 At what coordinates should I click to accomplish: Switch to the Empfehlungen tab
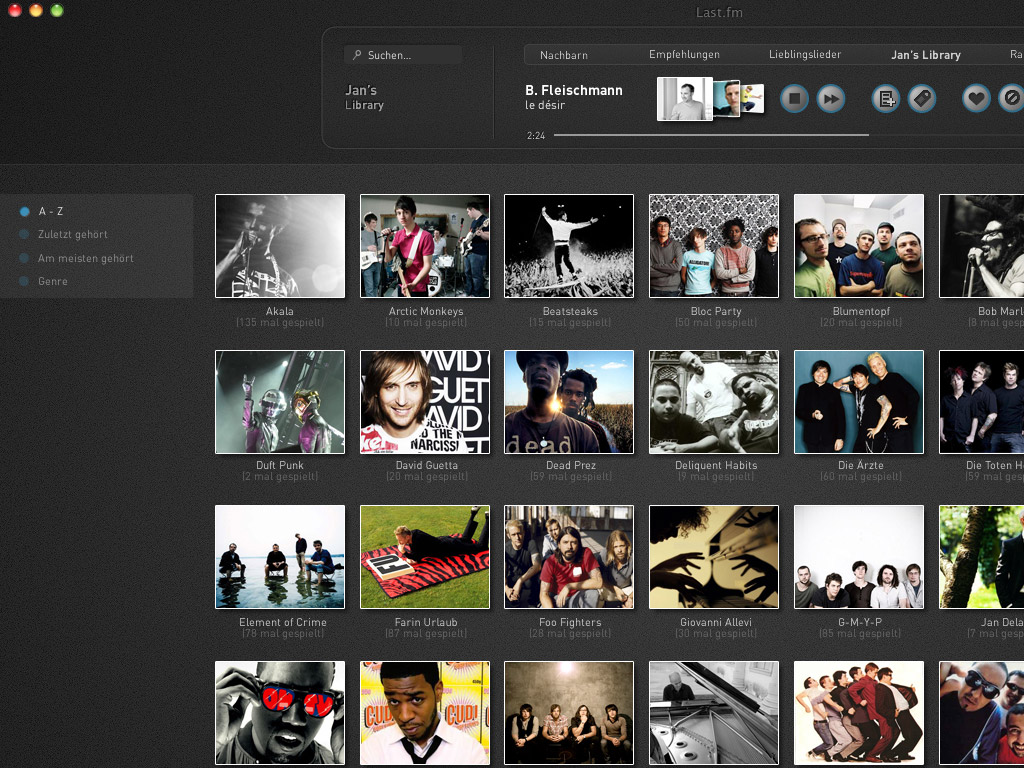tap(684, 55)
